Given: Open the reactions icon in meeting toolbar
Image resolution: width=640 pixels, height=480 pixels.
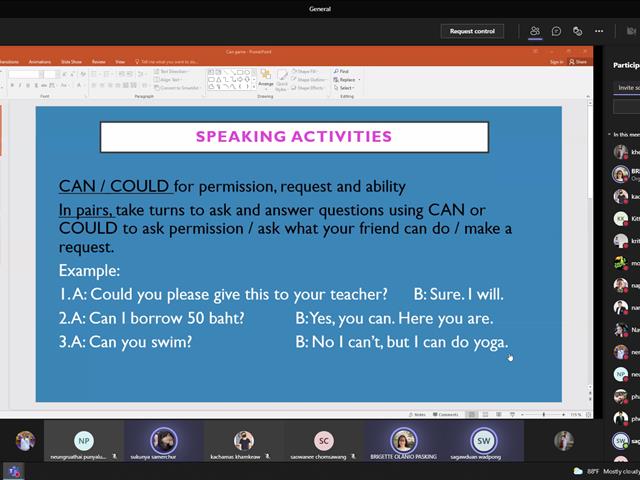Looking at the screenshot, I should point(577,31).
